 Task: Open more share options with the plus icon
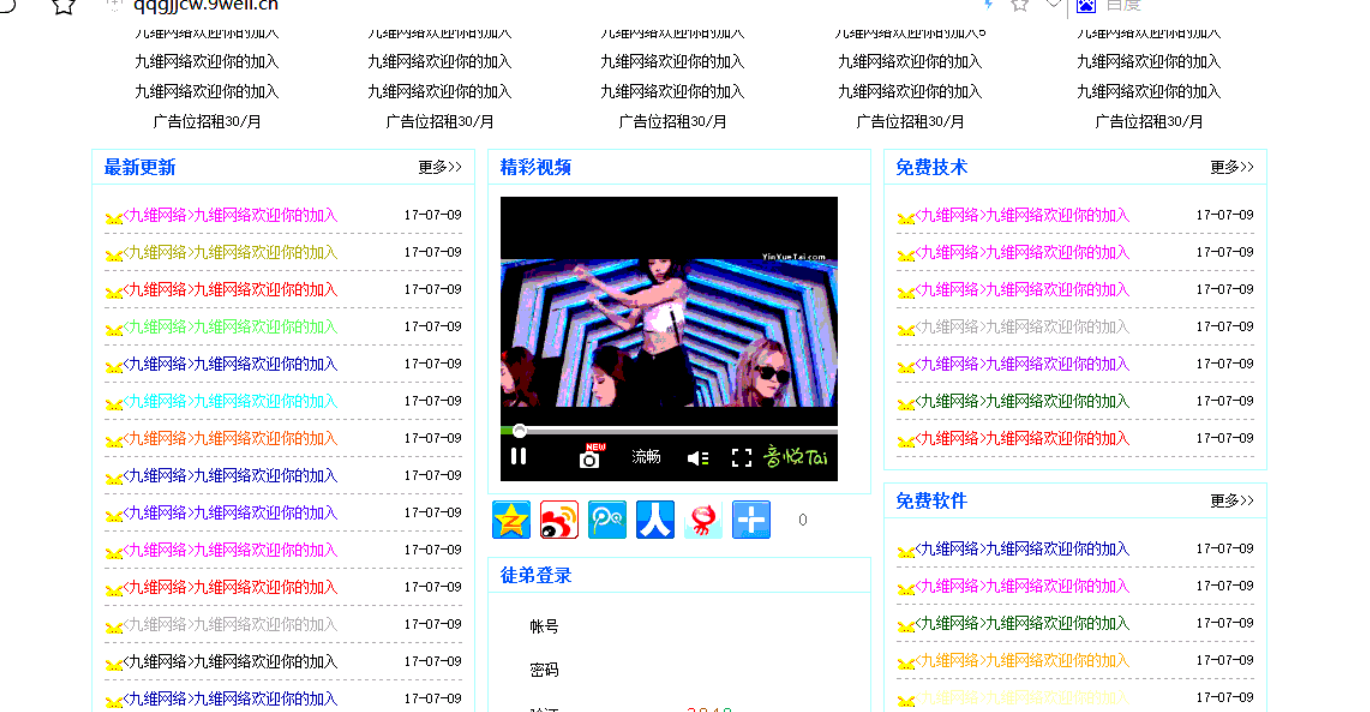click(751, 520)
